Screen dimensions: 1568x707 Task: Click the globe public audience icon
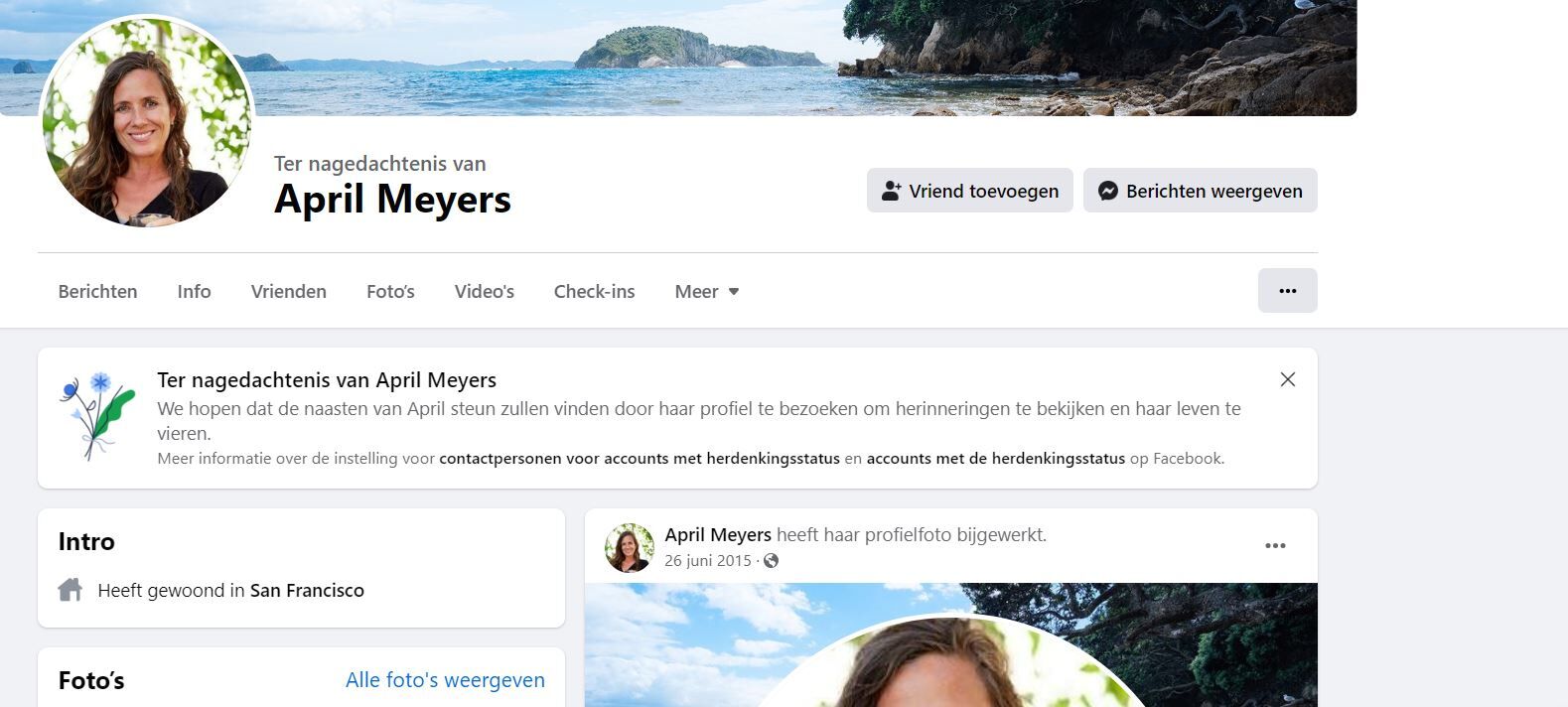771,561
